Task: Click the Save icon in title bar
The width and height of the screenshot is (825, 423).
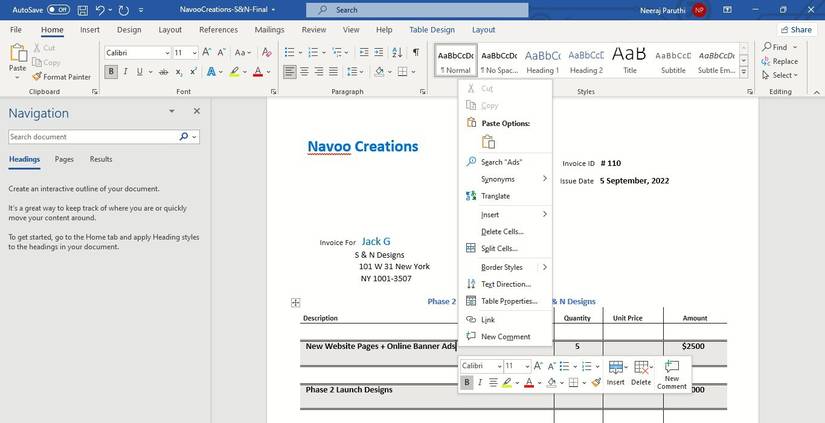Action: pyautogui.click(x=83, y=9)
